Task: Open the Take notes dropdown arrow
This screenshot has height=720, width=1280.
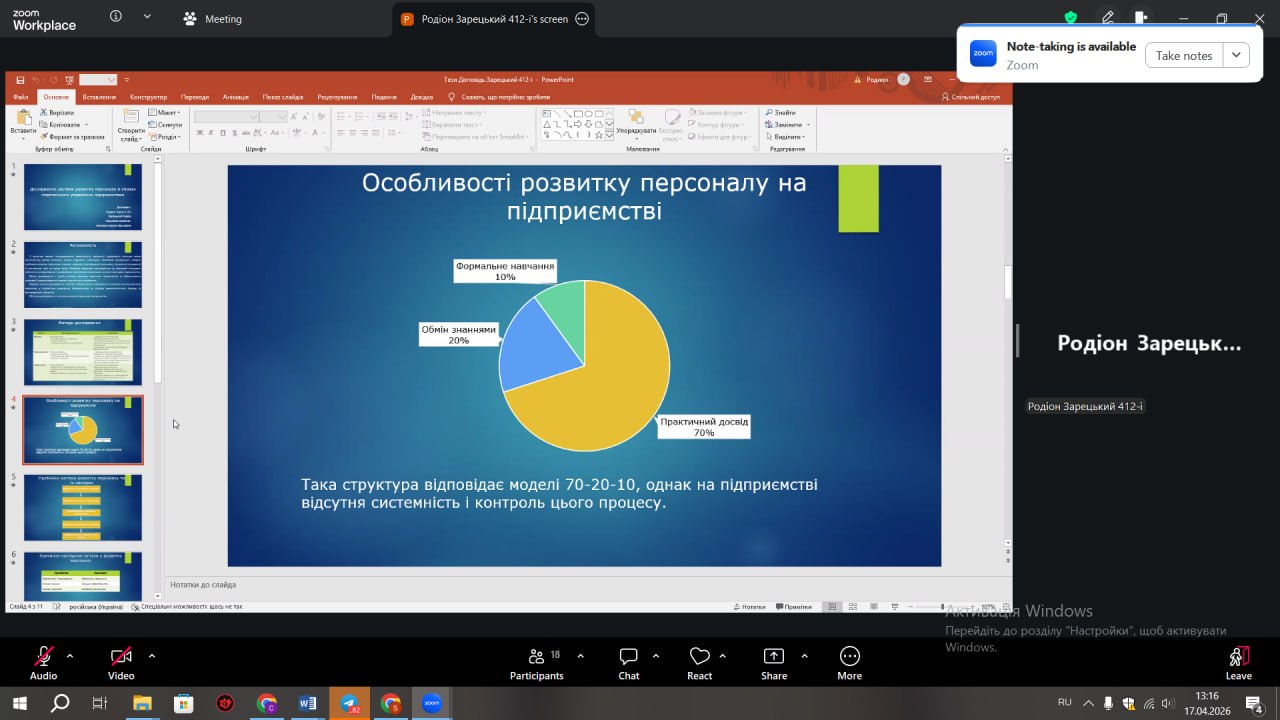Action: [1237, 55]
